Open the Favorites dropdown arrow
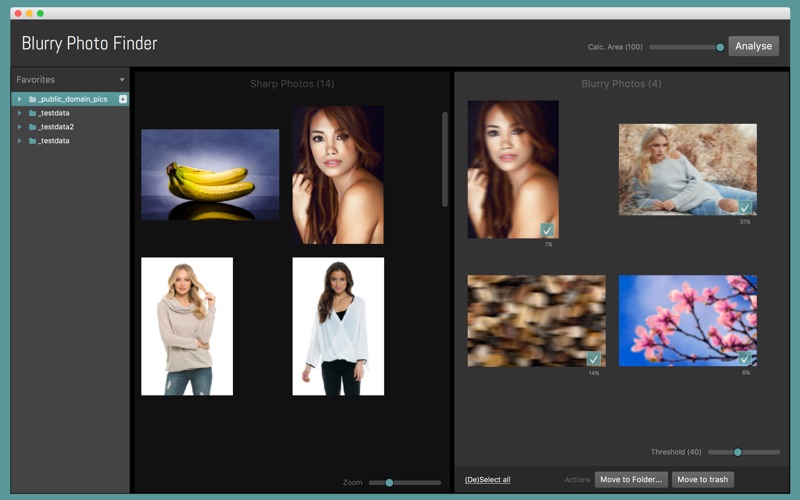 coord(122,80)
